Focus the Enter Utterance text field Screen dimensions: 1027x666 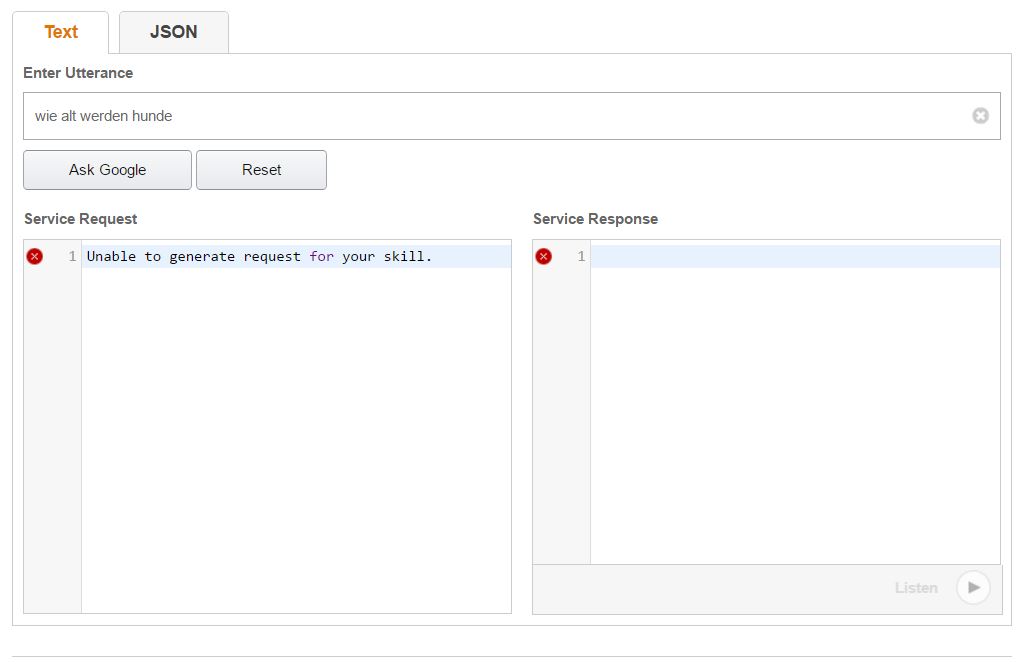click(x=490, y=116)
